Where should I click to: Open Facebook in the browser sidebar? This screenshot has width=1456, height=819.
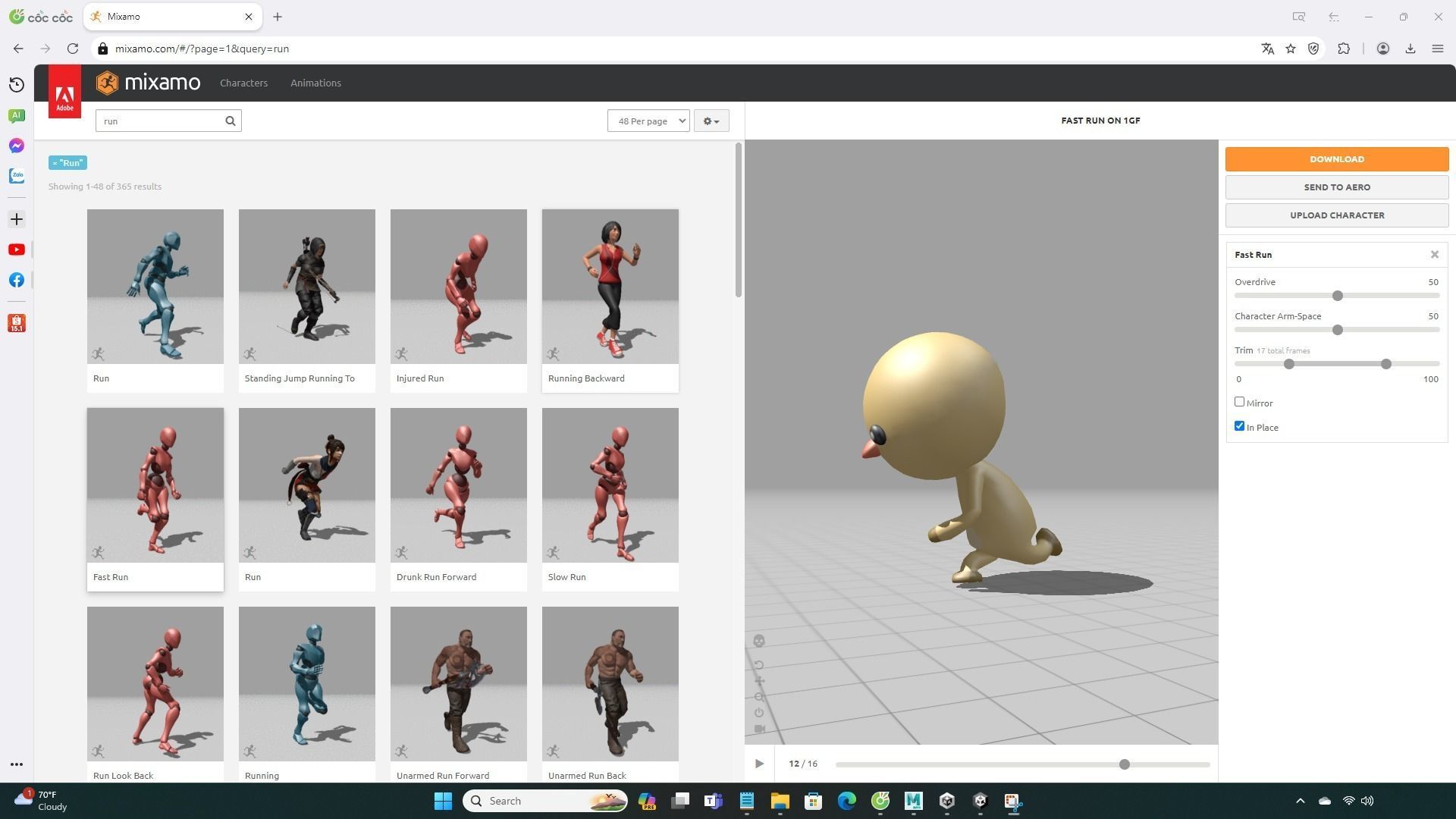[17, 280]
